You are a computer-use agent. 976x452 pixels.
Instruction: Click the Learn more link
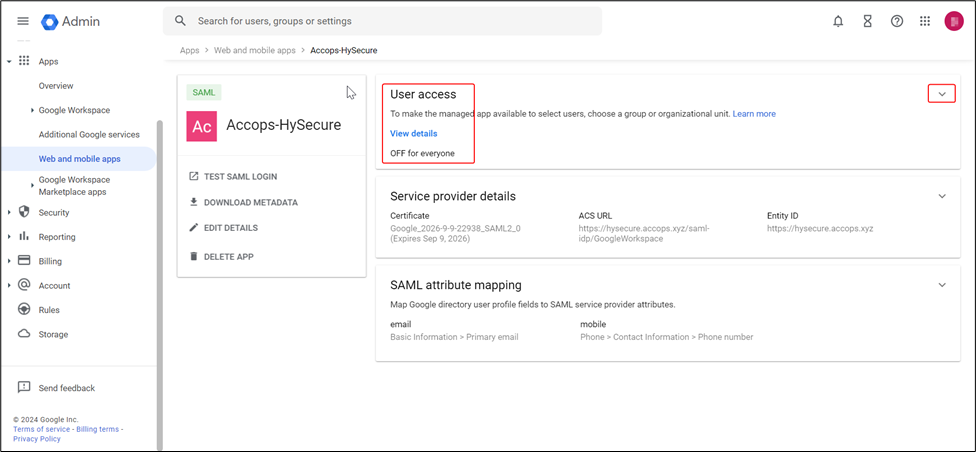coord(754,114)
